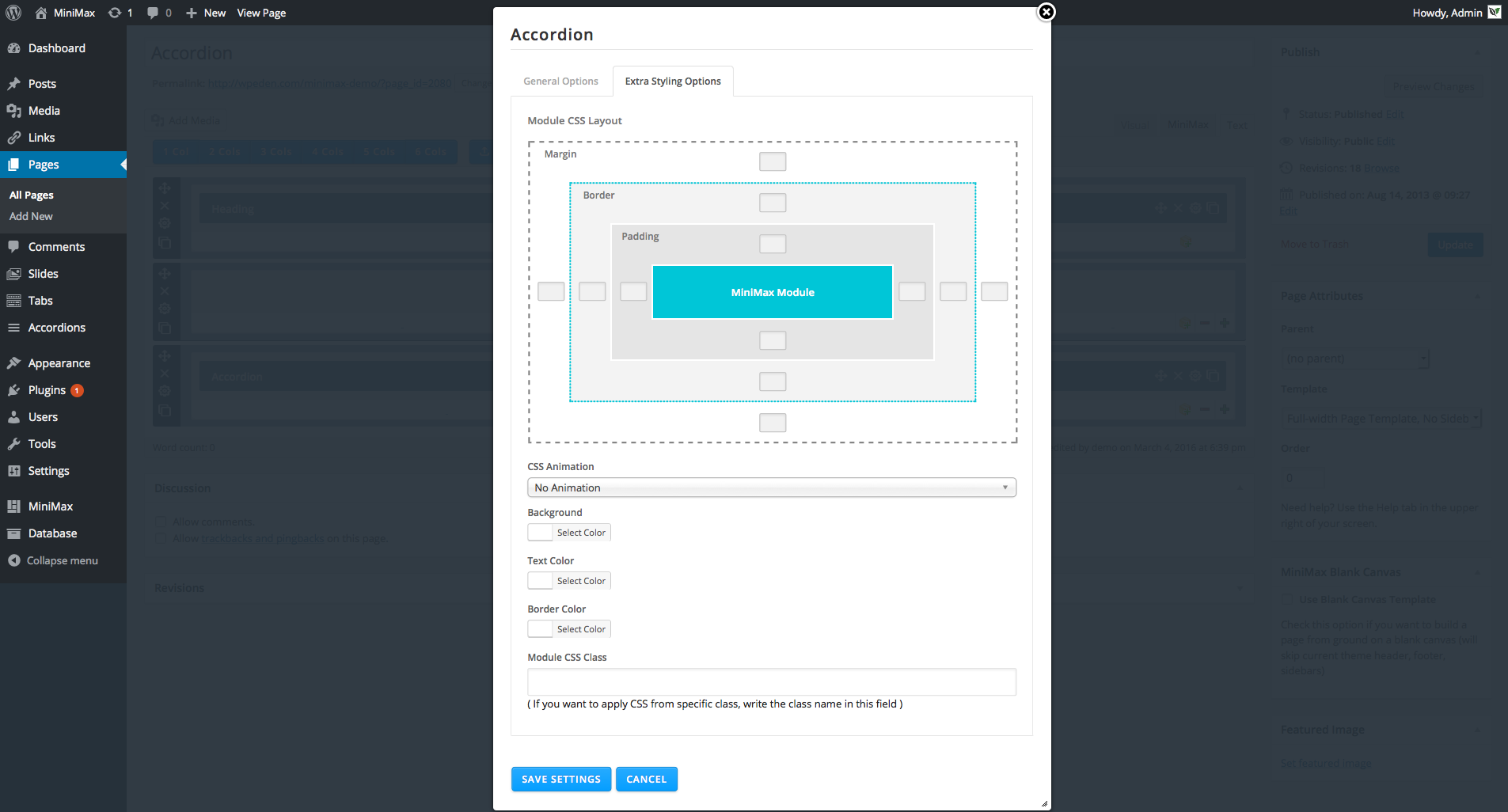Select Extra Styling Options tab
This screenshot has width=1508, height=812.
click(x=673, y=82)
